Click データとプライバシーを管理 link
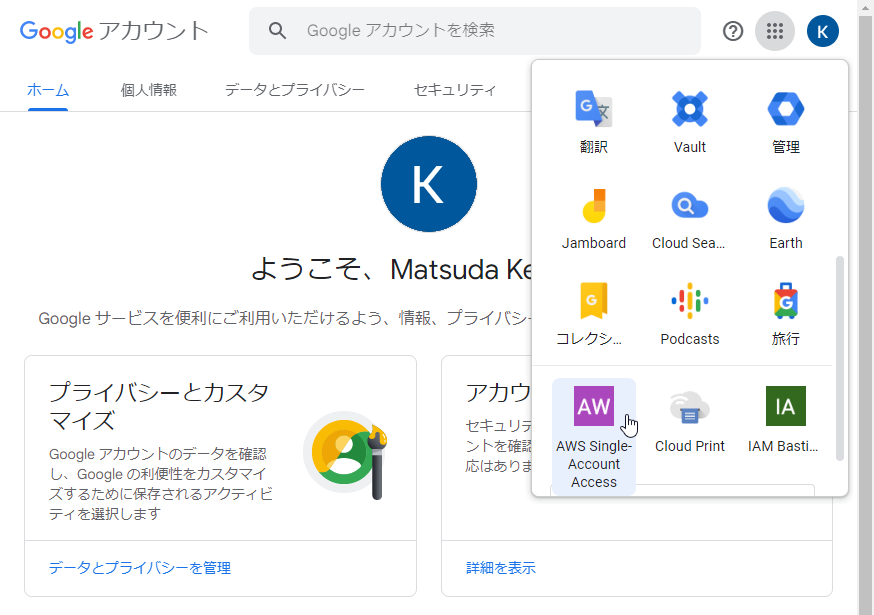Screen dimensions: 874x615 [140, 568]
